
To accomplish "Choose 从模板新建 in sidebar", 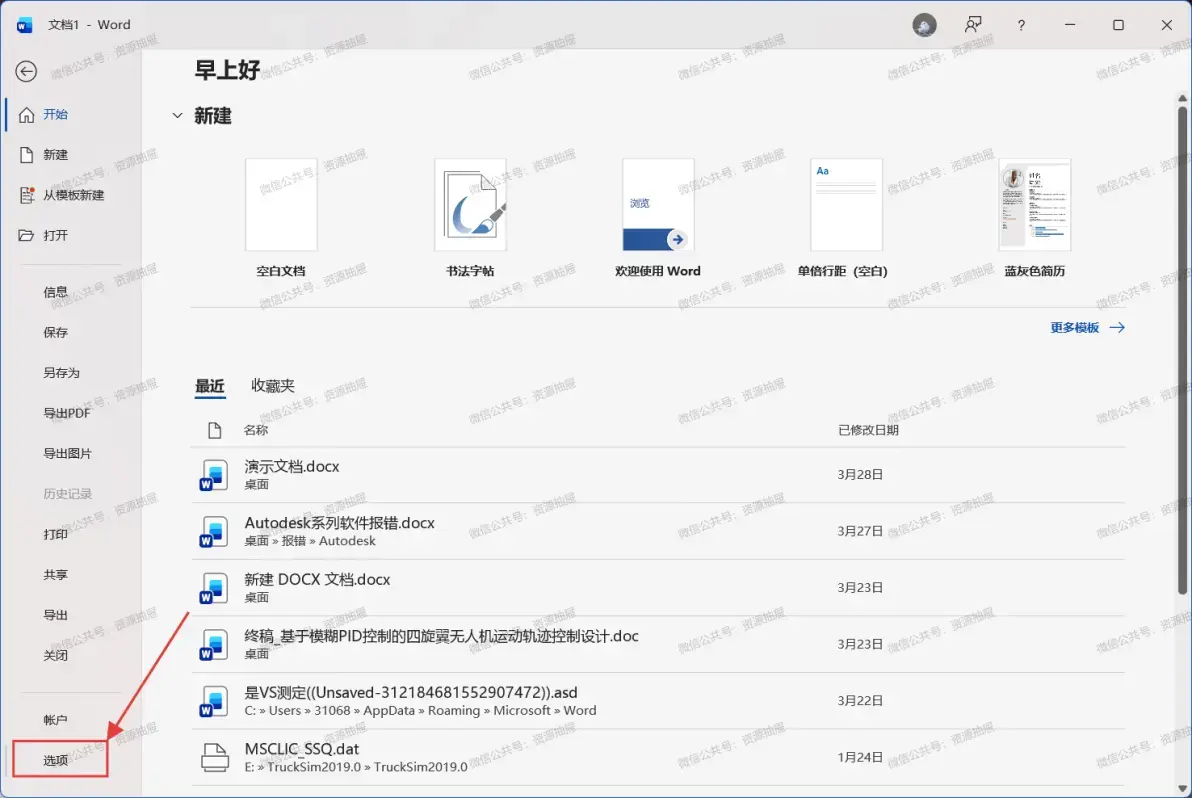I will tap(74, 195).
